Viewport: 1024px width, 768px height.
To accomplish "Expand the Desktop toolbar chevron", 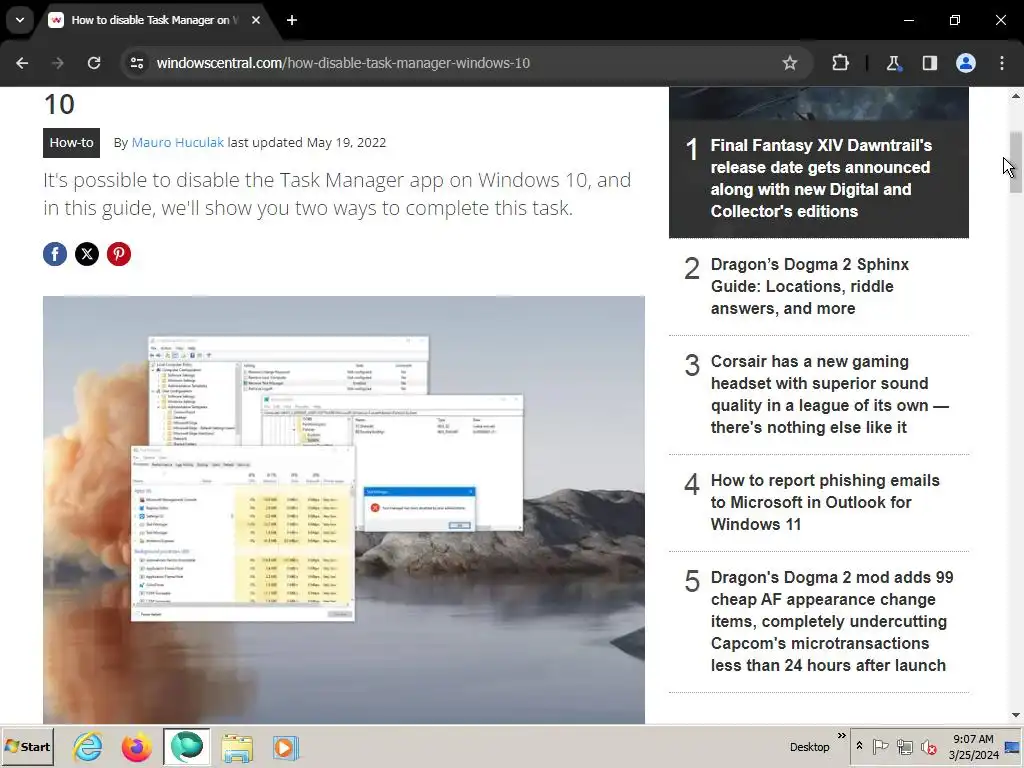I will 842,735.
